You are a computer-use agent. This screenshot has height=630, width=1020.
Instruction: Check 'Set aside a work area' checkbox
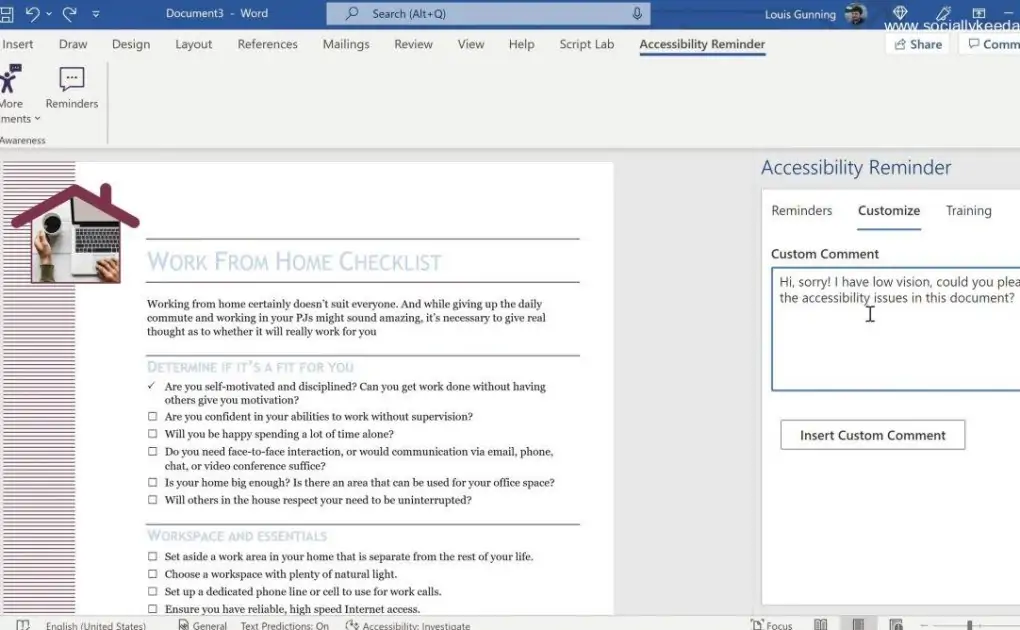pyautogui.click(x=152, y=557)
